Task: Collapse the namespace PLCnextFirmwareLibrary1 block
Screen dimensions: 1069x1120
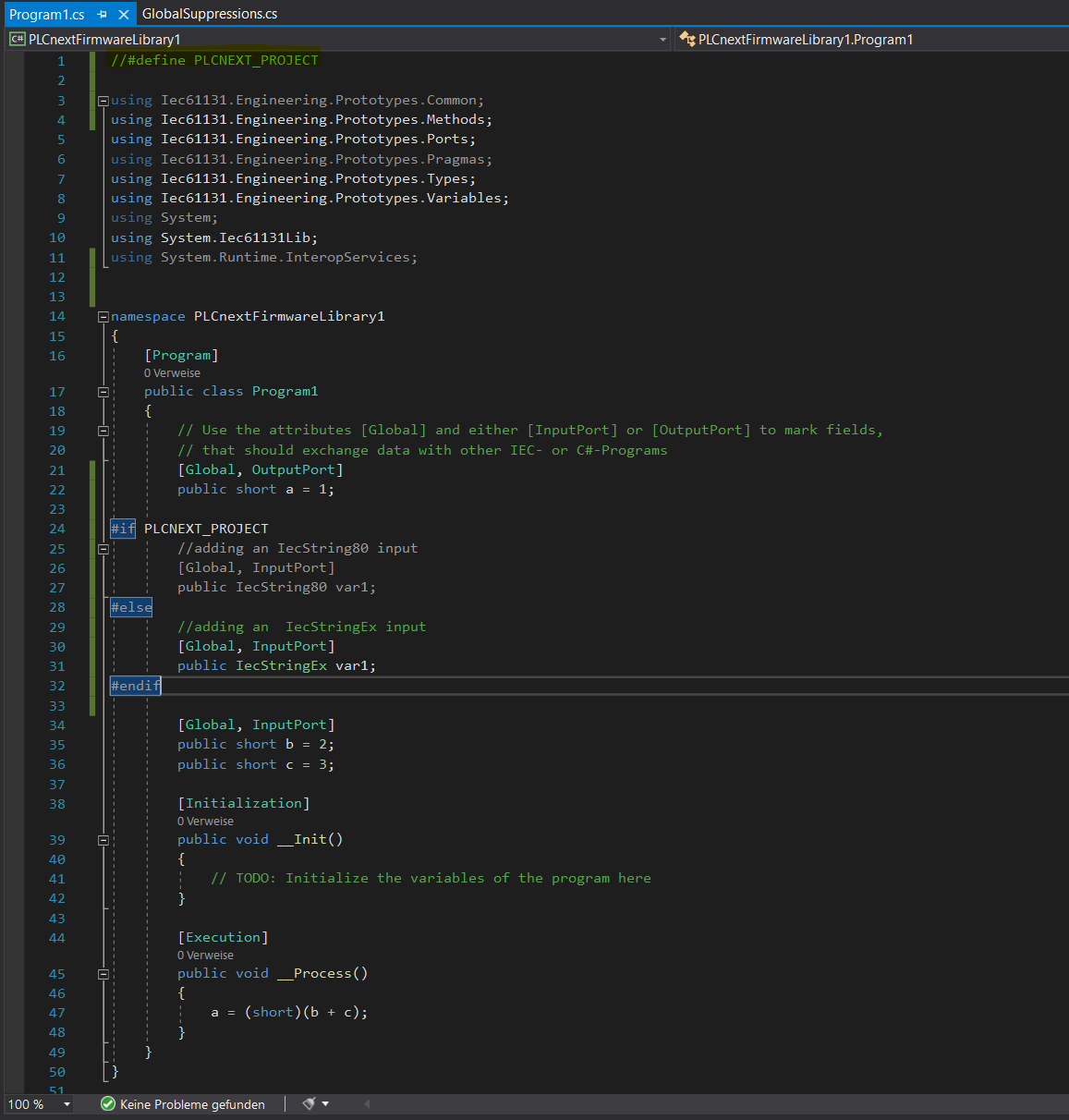Action: [x=103, y=317]
